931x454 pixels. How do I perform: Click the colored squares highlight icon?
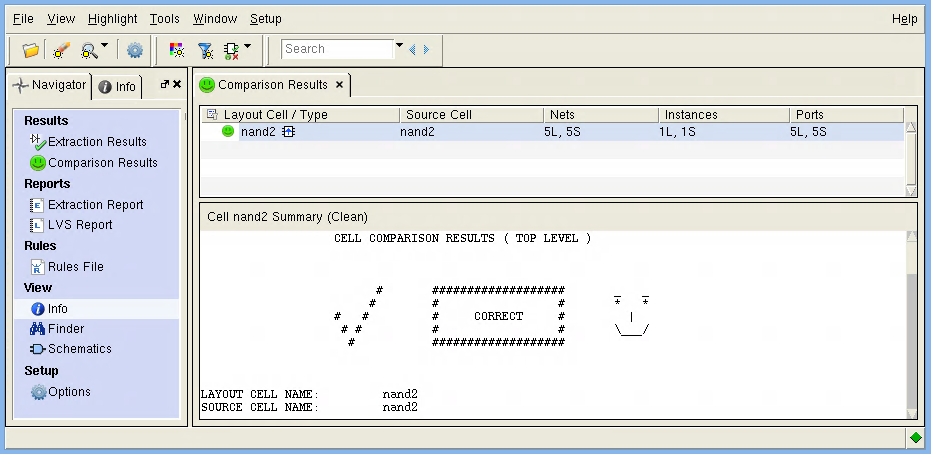pos(177,49)
